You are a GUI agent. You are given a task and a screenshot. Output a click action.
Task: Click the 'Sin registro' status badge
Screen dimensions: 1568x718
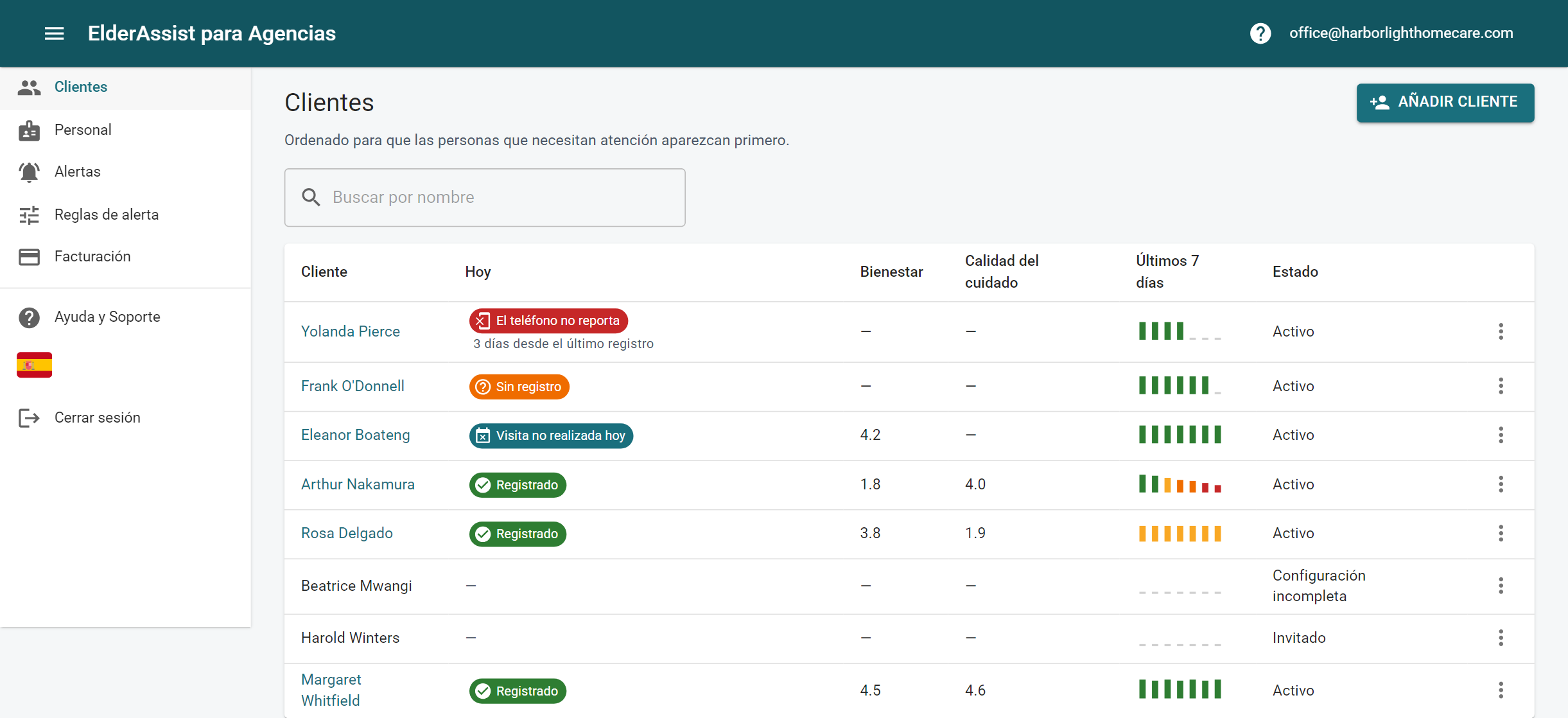pyautogui.click(x=519, y=387)
